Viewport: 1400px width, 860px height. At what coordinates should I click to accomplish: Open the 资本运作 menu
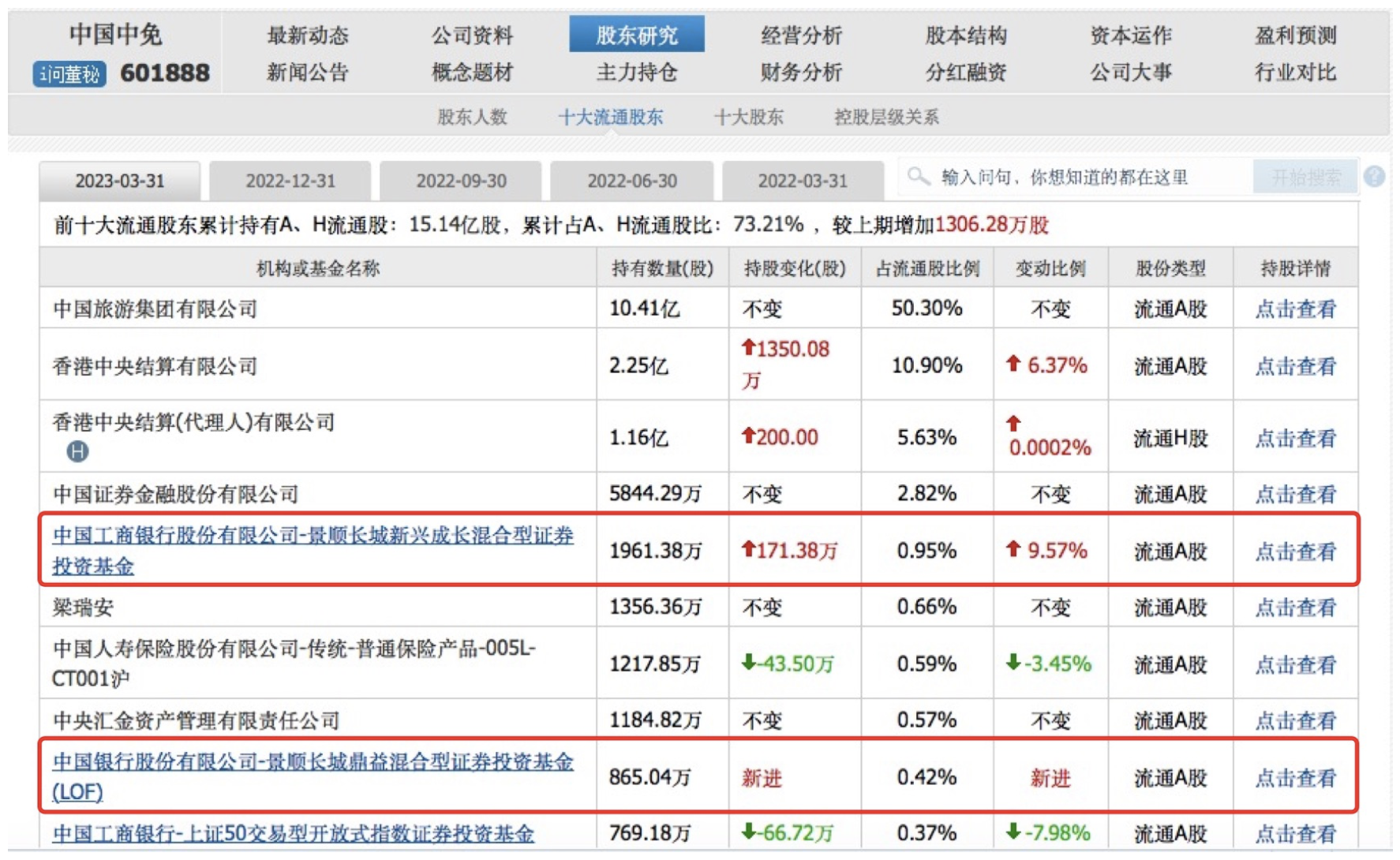(1131, 35)
